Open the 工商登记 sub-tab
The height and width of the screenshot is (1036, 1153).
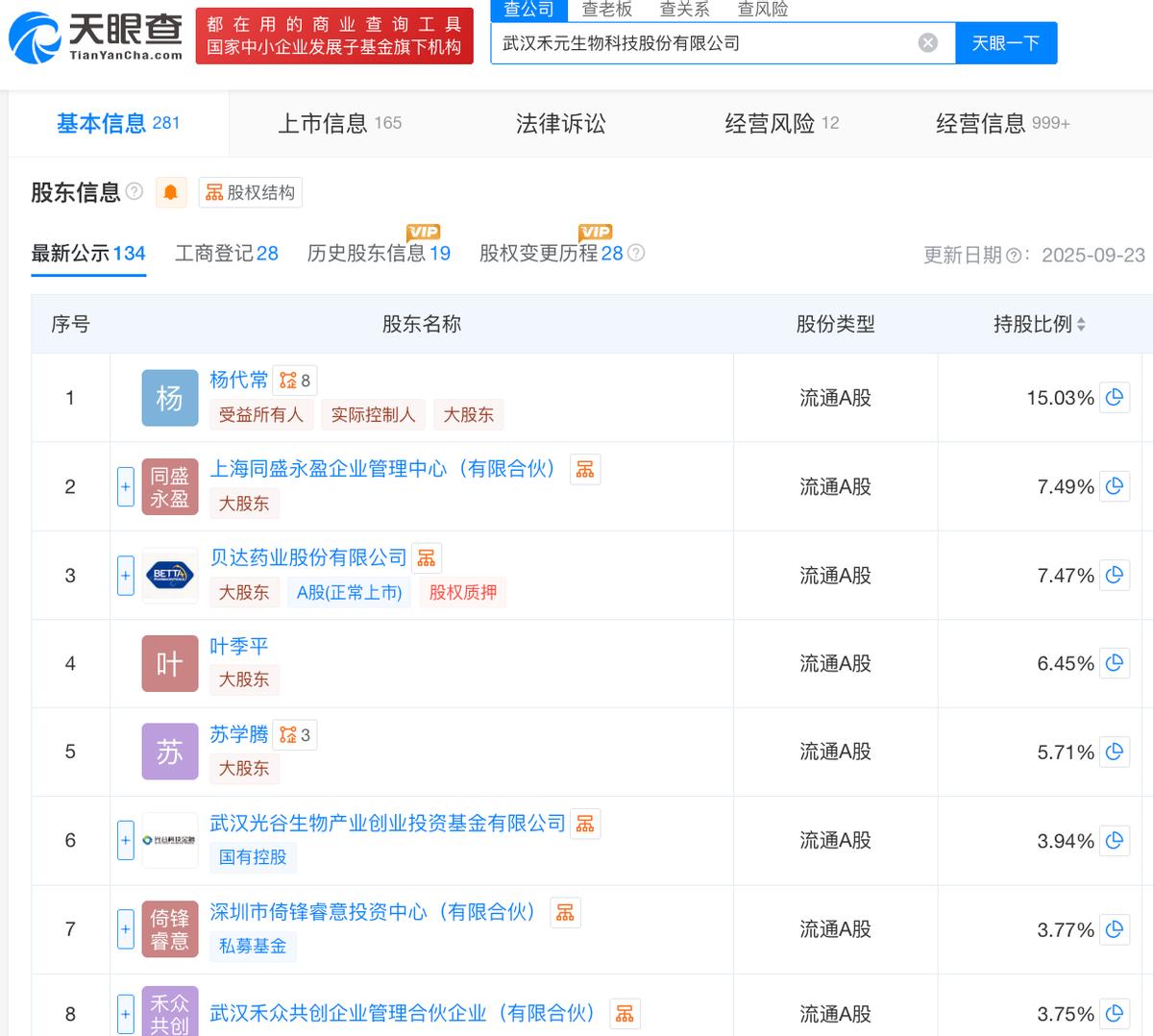[226, 254]
